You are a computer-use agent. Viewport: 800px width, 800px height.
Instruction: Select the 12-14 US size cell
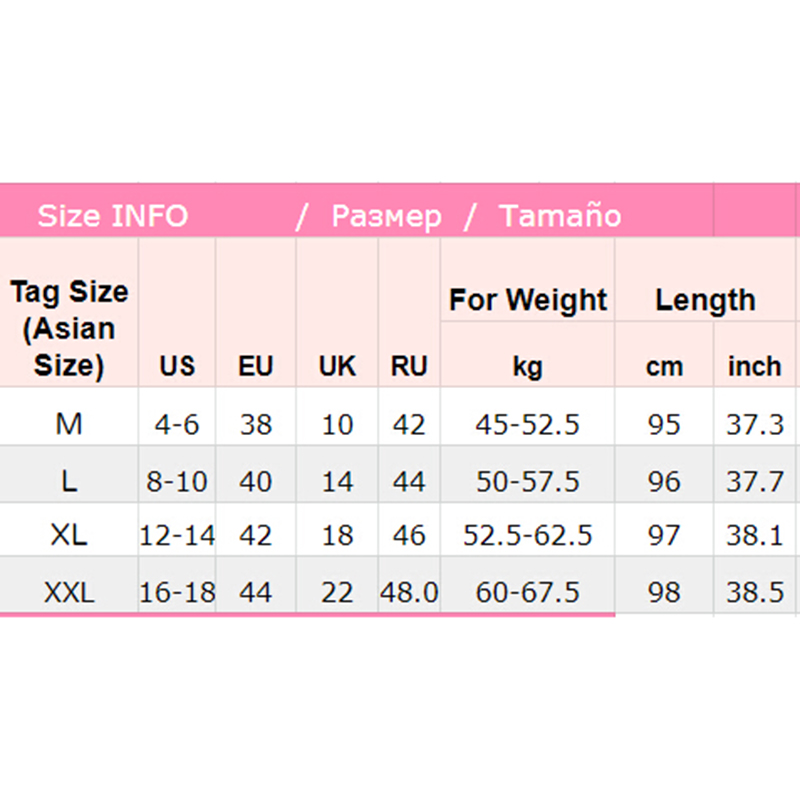click(177, 535)
